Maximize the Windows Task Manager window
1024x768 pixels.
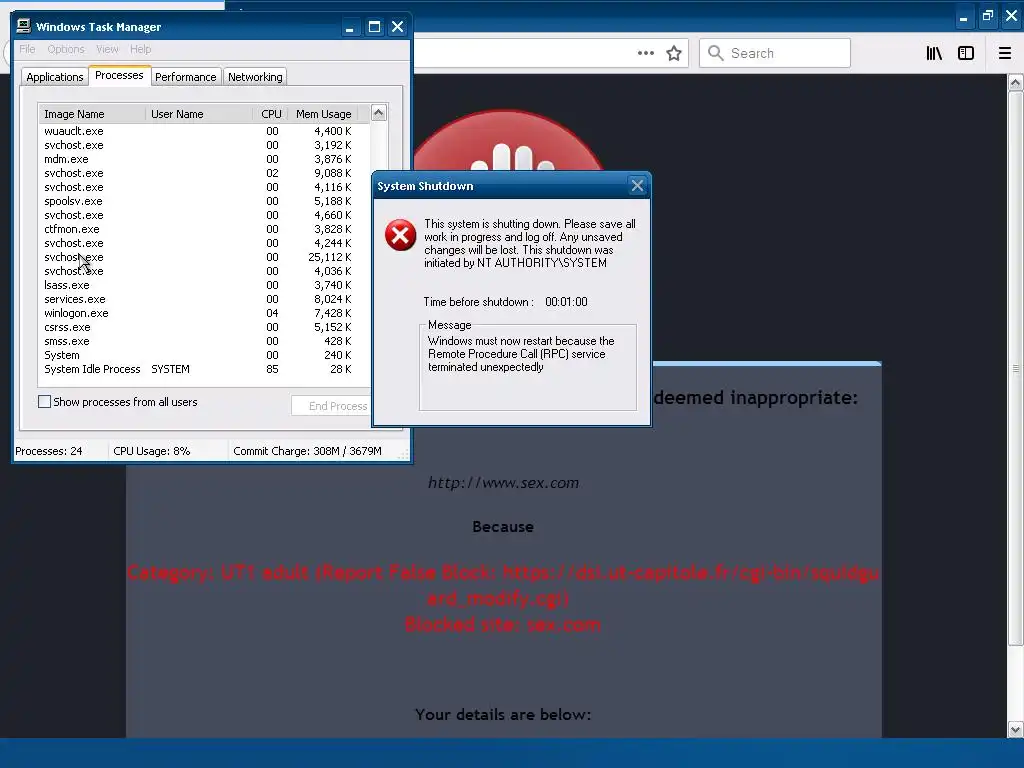(374, 27)
